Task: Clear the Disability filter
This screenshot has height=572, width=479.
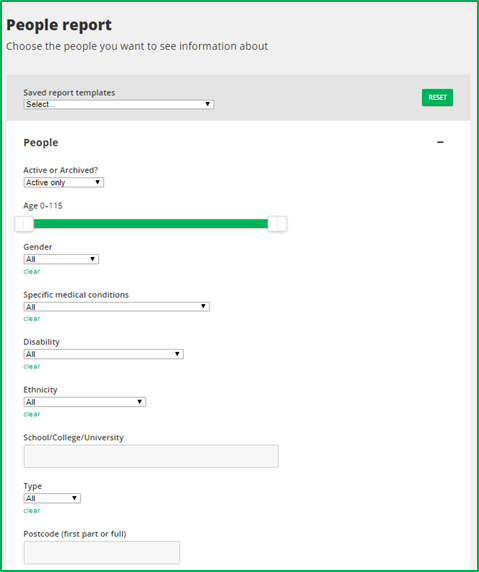Action: pos(32,366)
